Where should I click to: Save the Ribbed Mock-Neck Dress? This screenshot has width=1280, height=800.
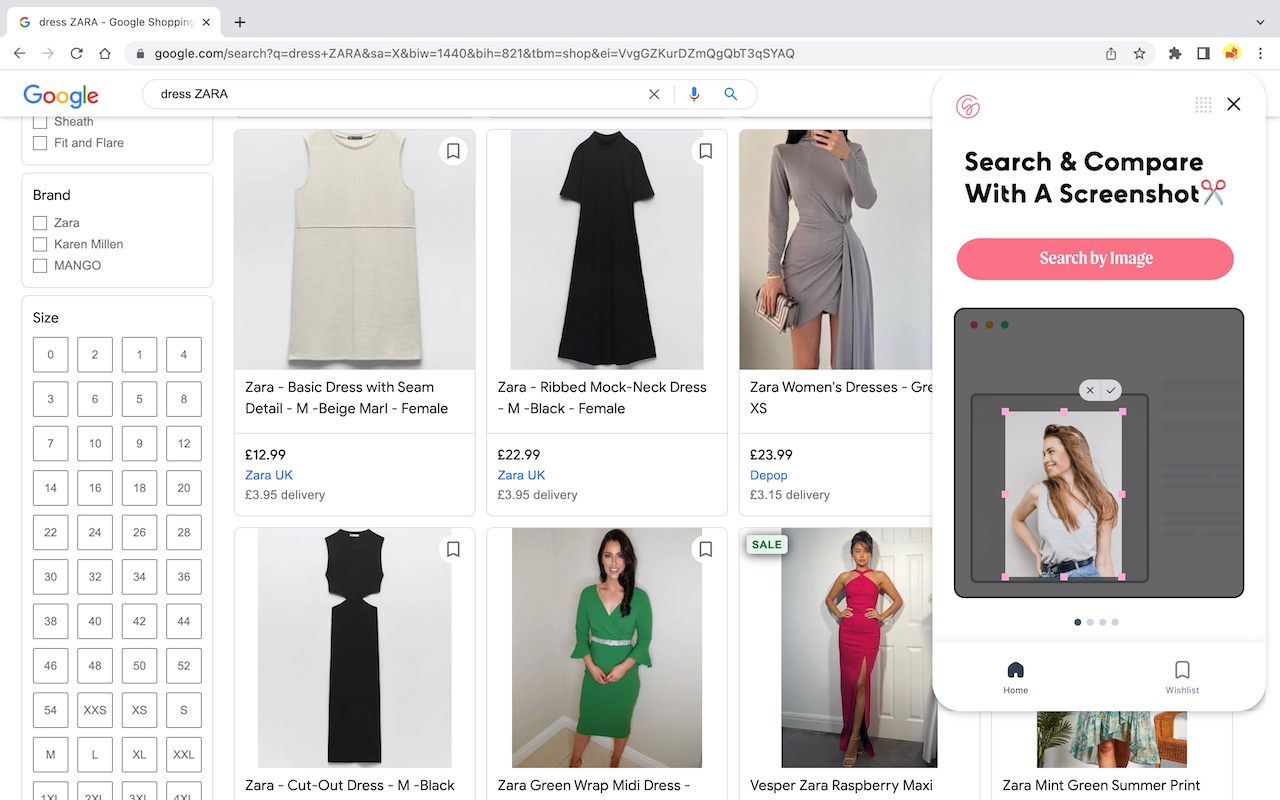[x=705, y=151]
